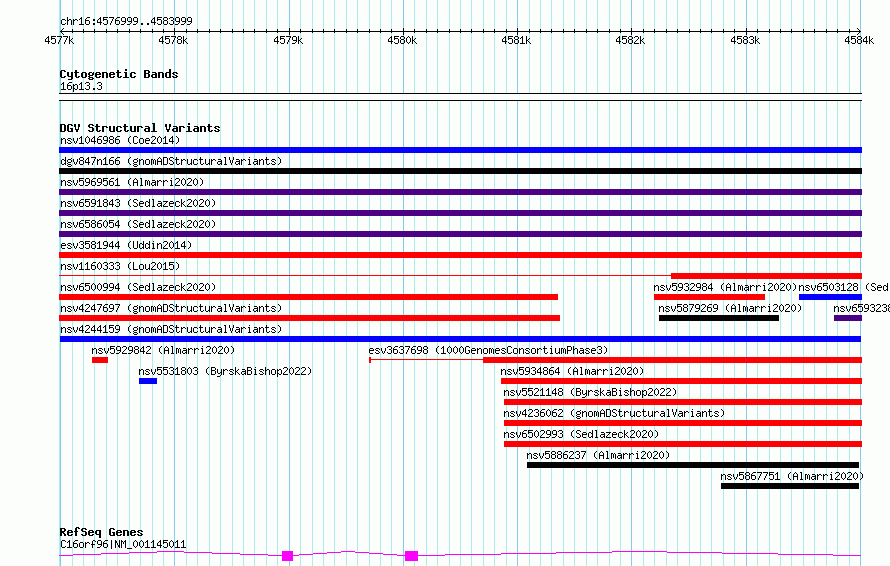
Task: Select the nsv5879269 black variant bar
Action: point(719,318)
